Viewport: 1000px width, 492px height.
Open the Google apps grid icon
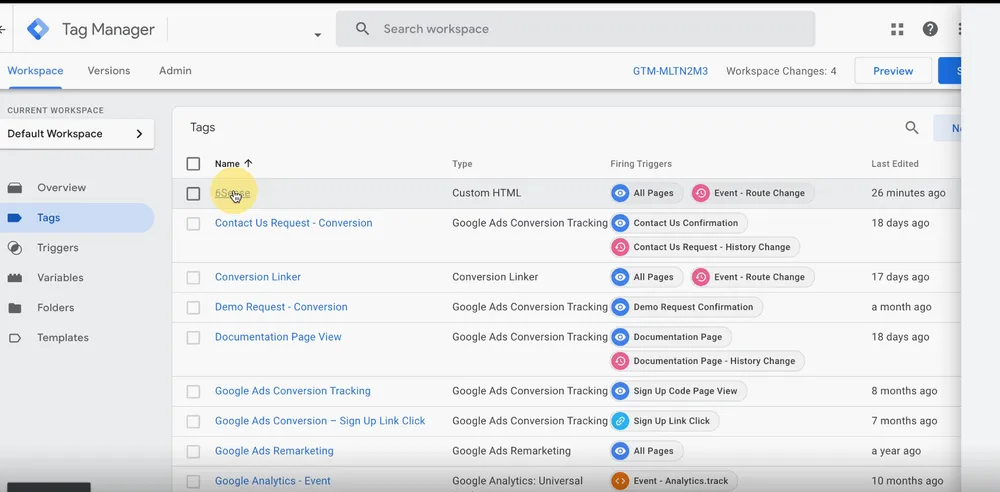pyautogui.click(x=897, y=30)
